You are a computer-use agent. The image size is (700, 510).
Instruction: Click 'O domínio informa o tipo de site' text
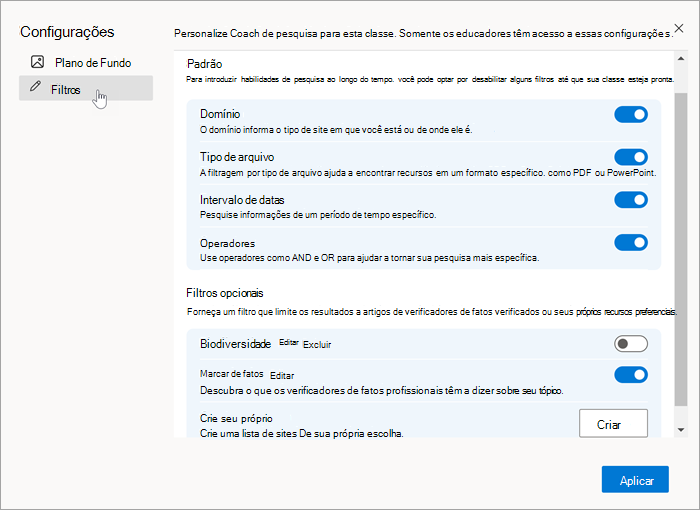336,130
